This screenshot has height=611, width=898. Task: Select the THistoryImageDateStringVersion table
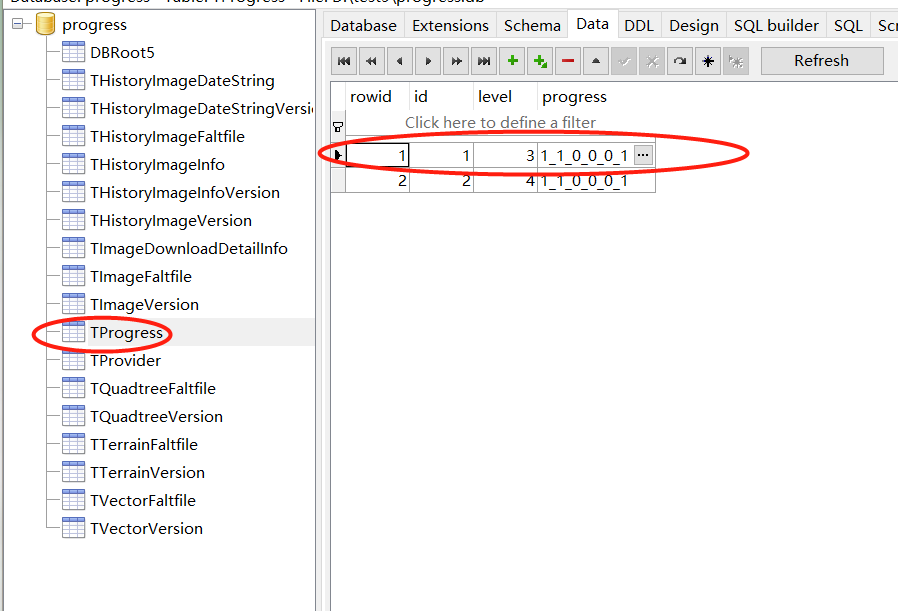tap(201, 109)
